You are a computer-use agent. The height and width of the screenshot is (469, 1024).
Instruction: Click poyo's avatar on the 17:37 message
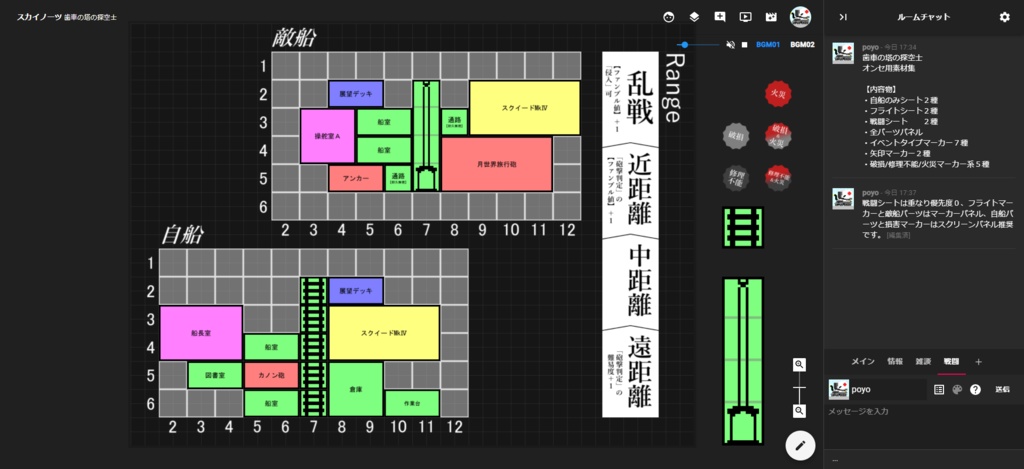(842, 198)
